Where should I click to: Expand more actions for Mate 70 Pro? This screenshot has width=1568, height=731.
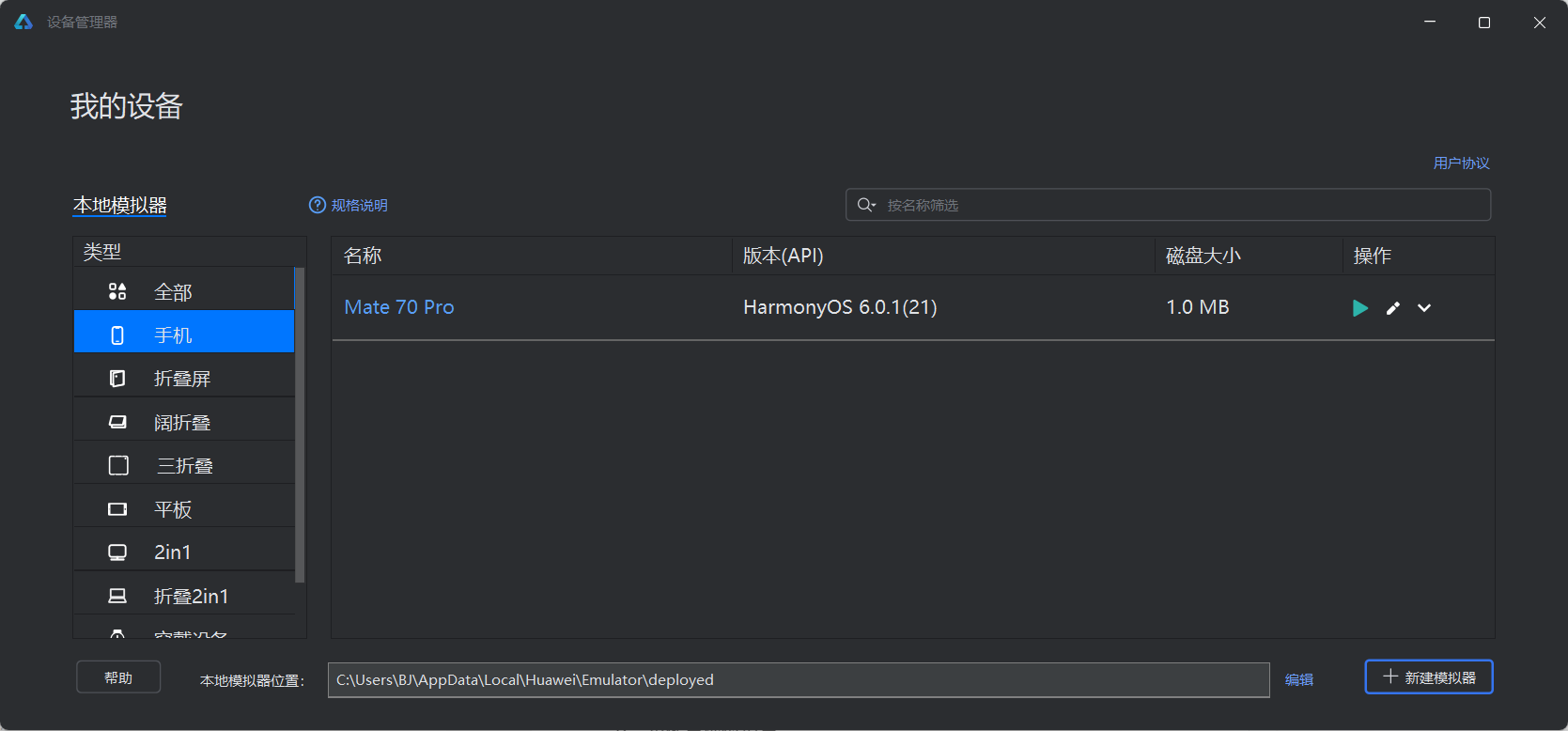point(1424,308)
